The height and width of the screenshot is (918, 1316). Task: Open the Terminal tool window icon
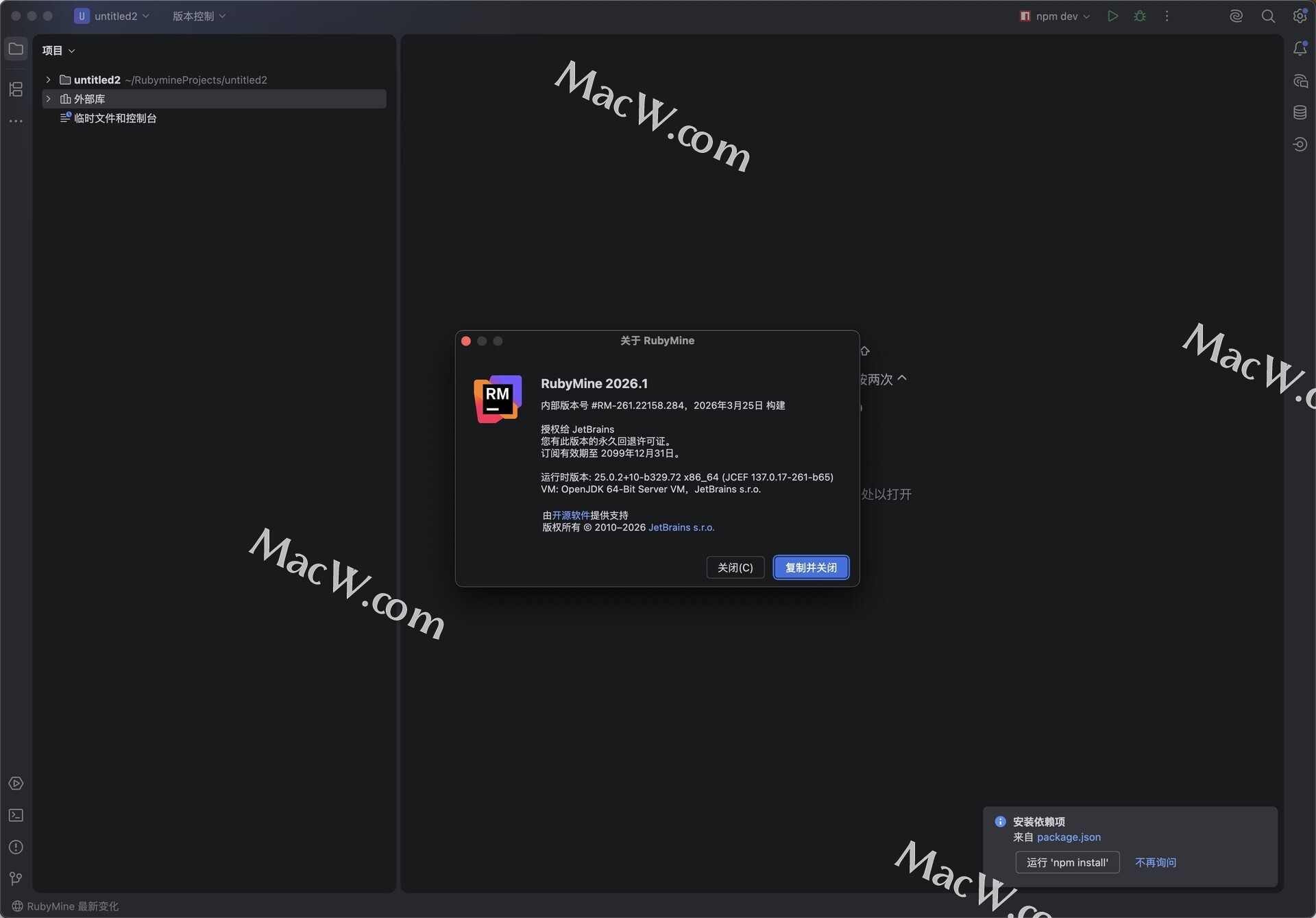point(16,815)
